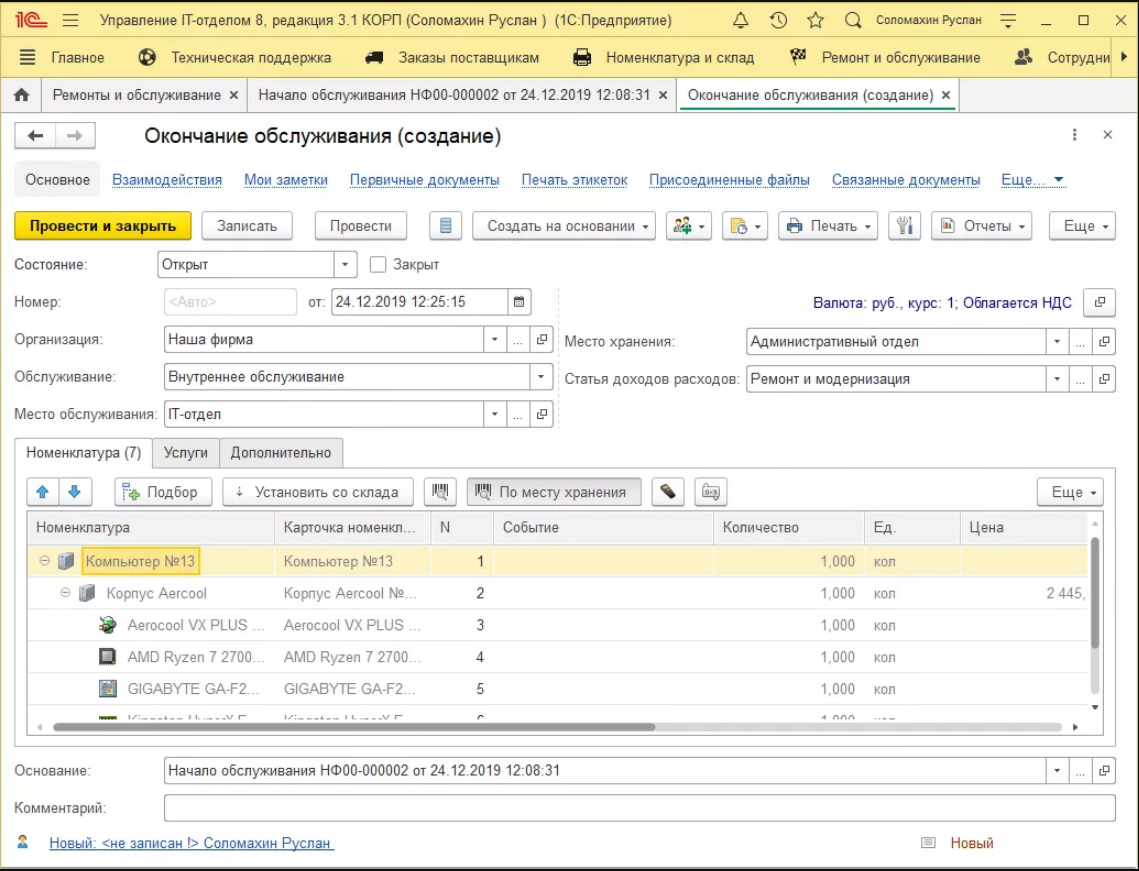
Task: Click the move row up arrow
Action: (x=42, y=492)
